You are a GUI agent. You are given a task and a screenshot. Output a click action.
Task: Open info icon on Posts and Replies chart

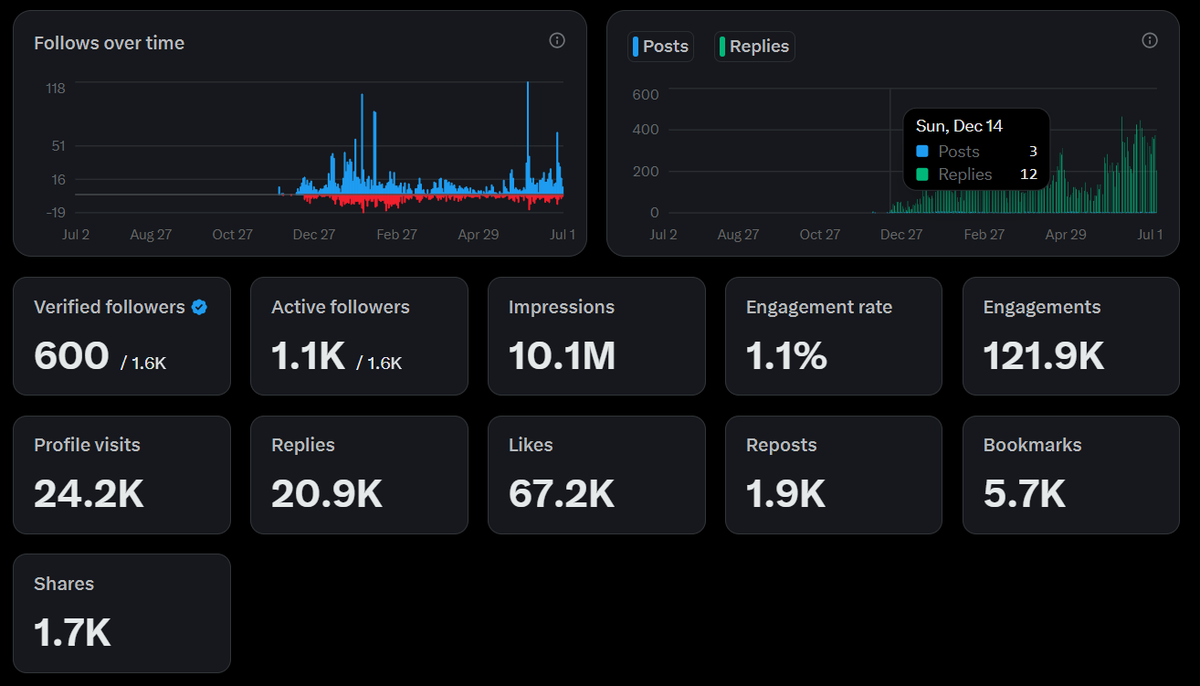coord(1150,41)
